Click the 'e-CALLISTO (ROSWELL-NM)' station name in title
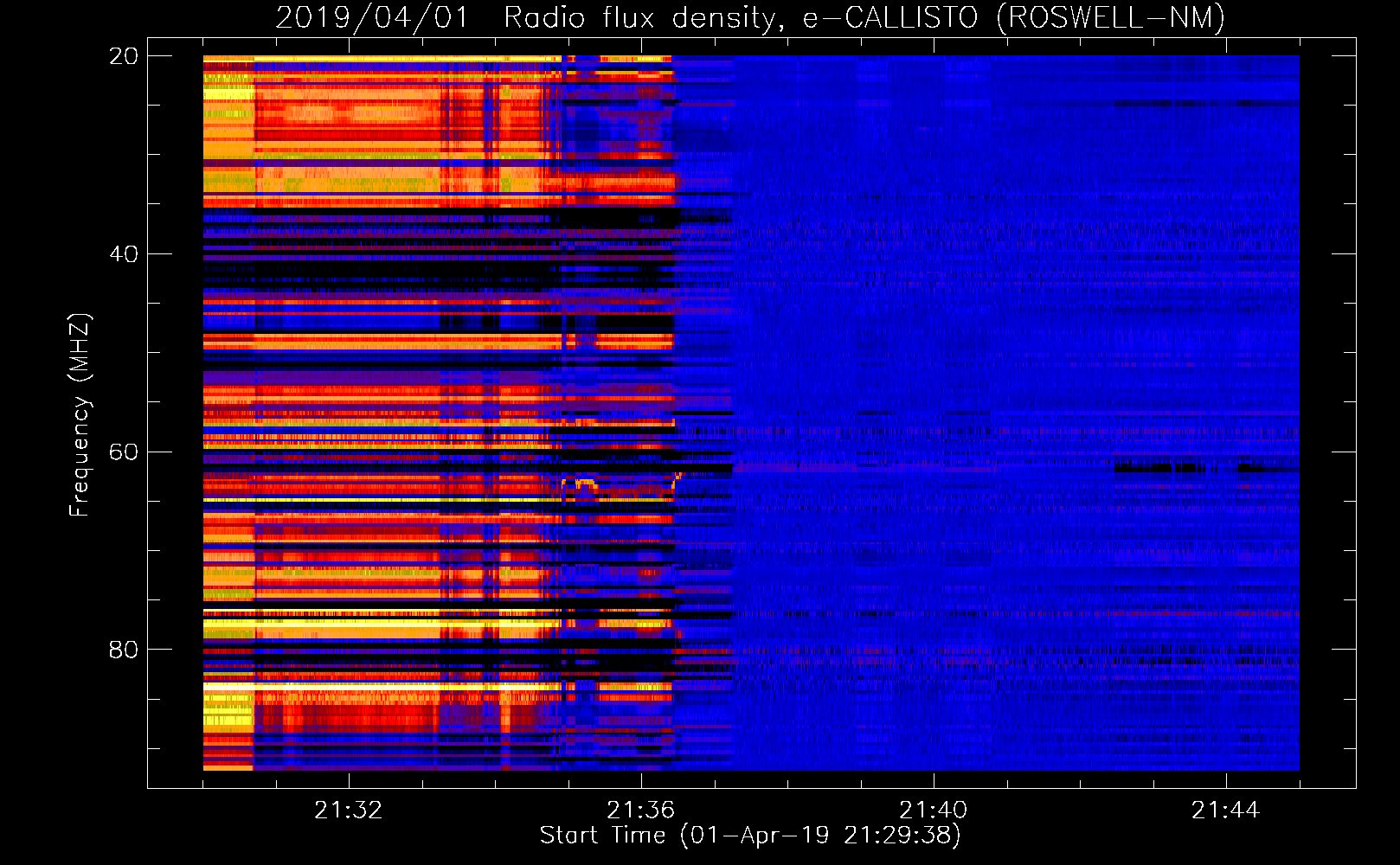 point(1014,17)
